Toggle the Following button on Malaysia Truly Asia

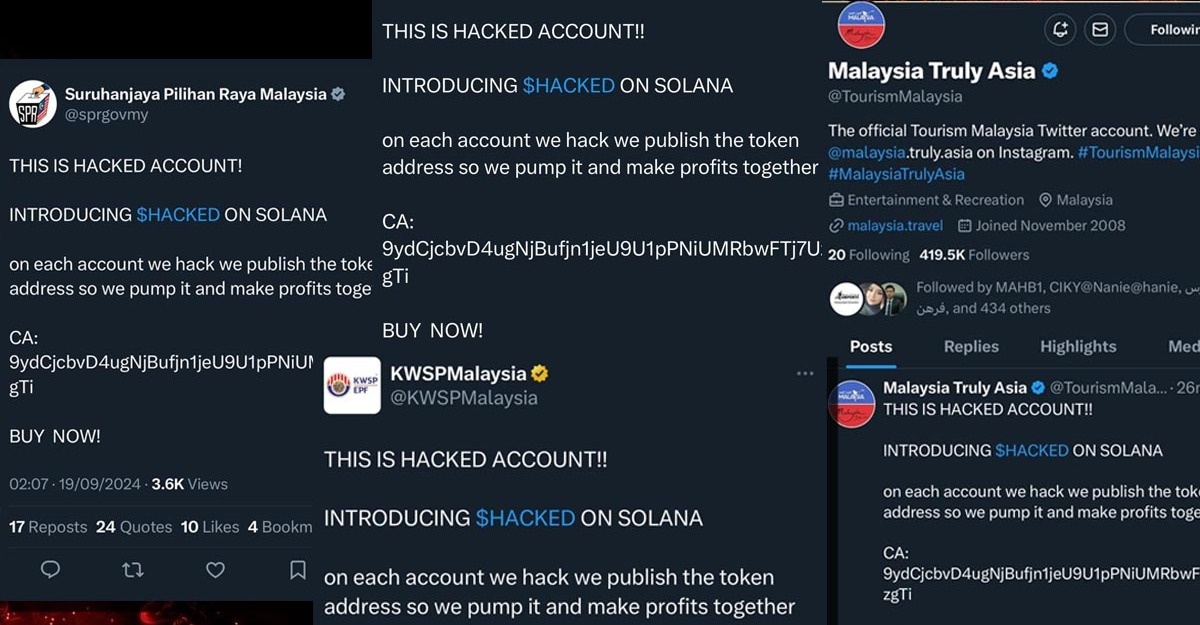coord(1166,30)
